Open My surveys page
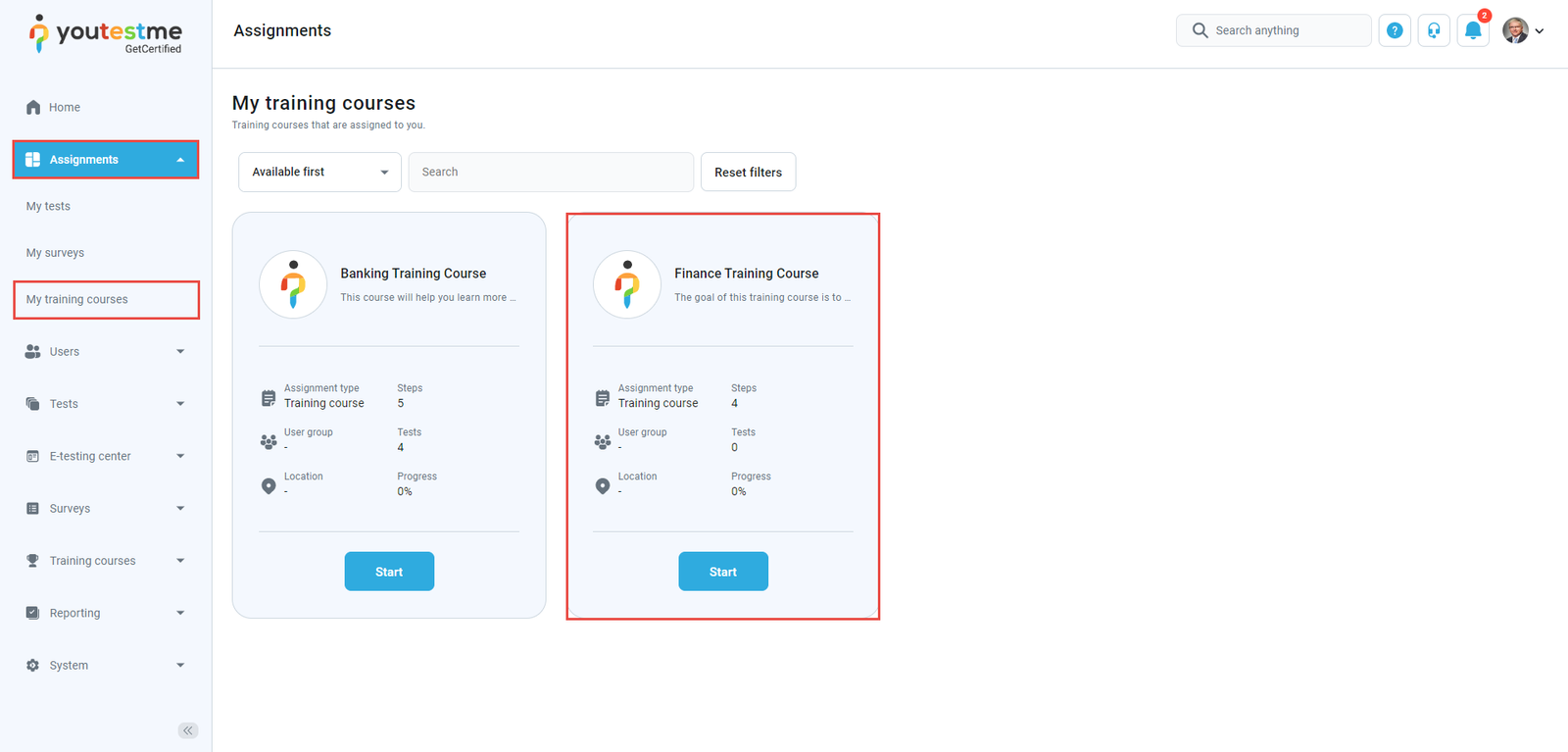This screenshot has height=752, width=1568. click(55, 253)
